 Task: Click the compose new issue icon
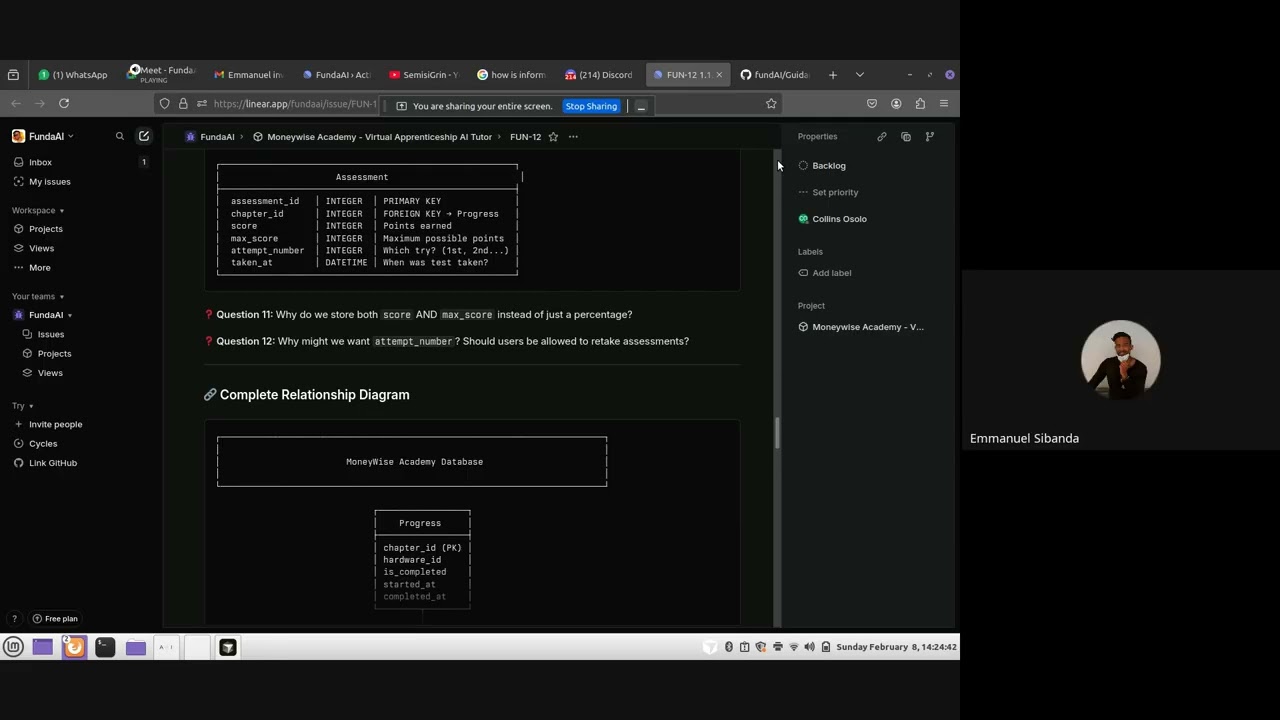pyautogui.click(x=144, y=136)
